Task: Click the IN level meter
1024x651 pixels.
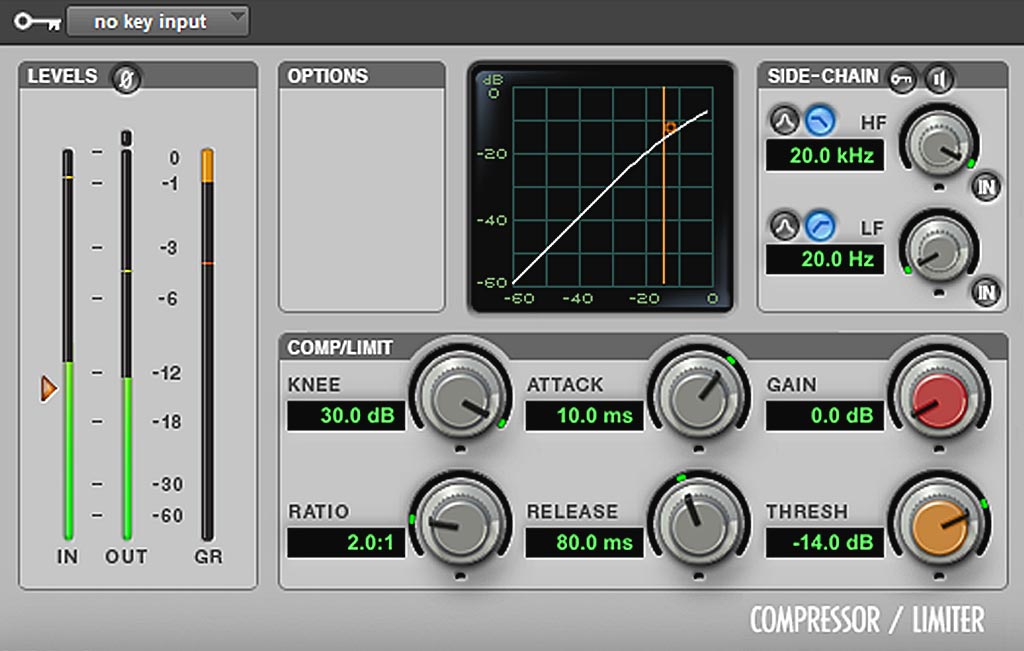Action: click(68, 344)
